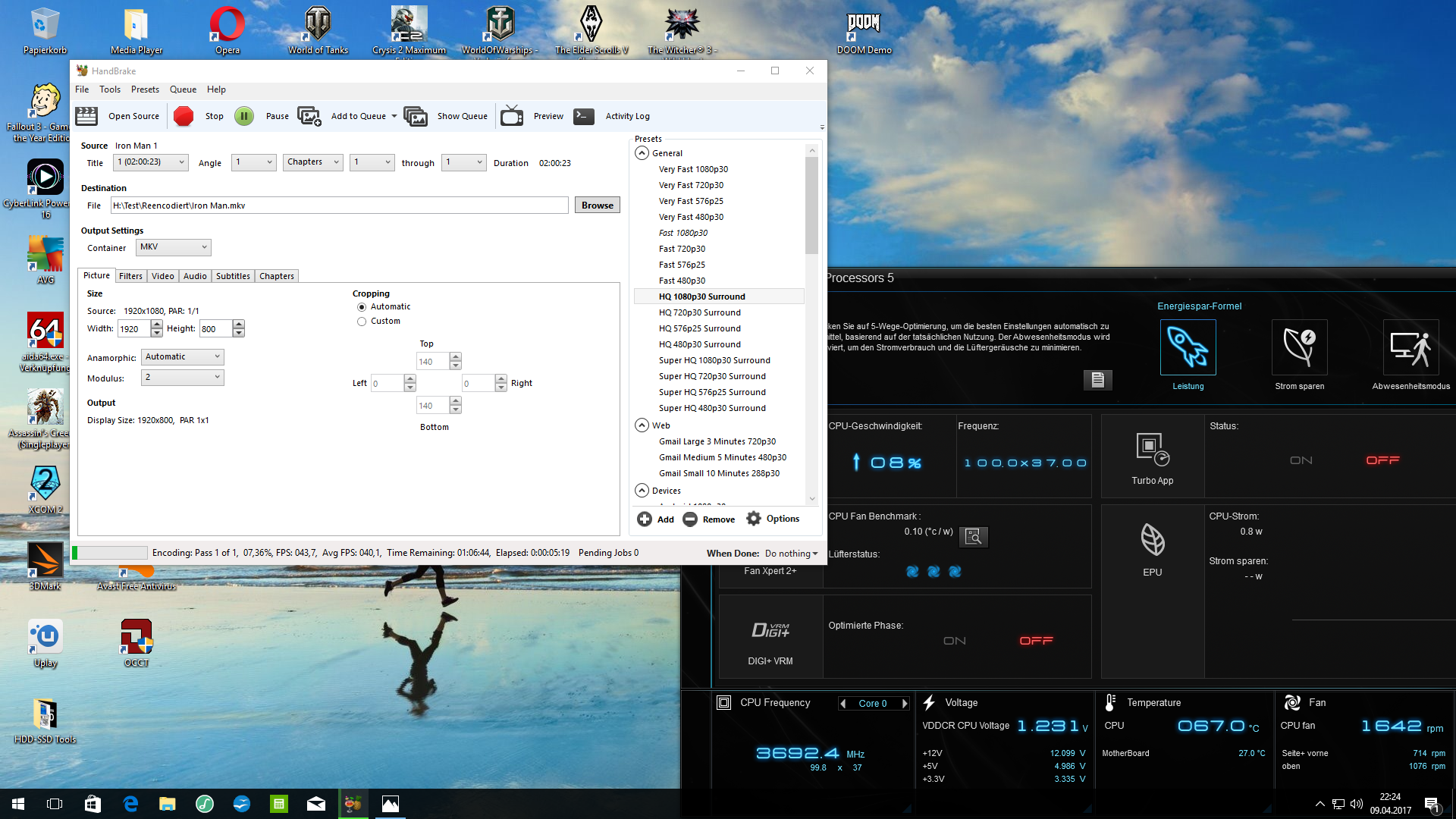Click the presets list scrollbar
Image resolution: width=1456 pixels, height=819 pixels.
click(x=812, y=205)
